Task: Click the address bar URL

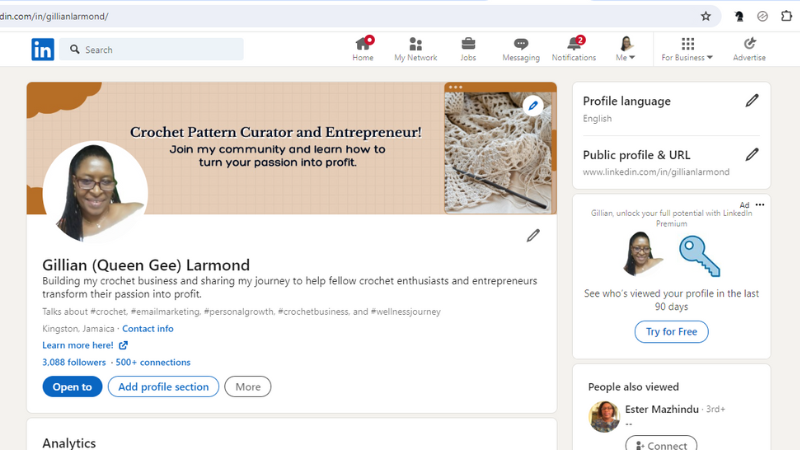Action: click(54, 16)
